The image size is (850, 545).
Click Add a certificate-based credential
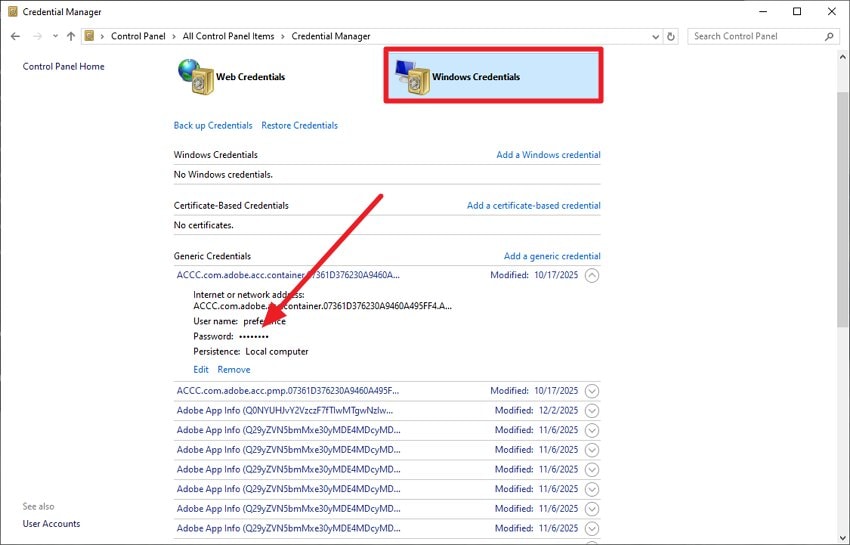533,206
